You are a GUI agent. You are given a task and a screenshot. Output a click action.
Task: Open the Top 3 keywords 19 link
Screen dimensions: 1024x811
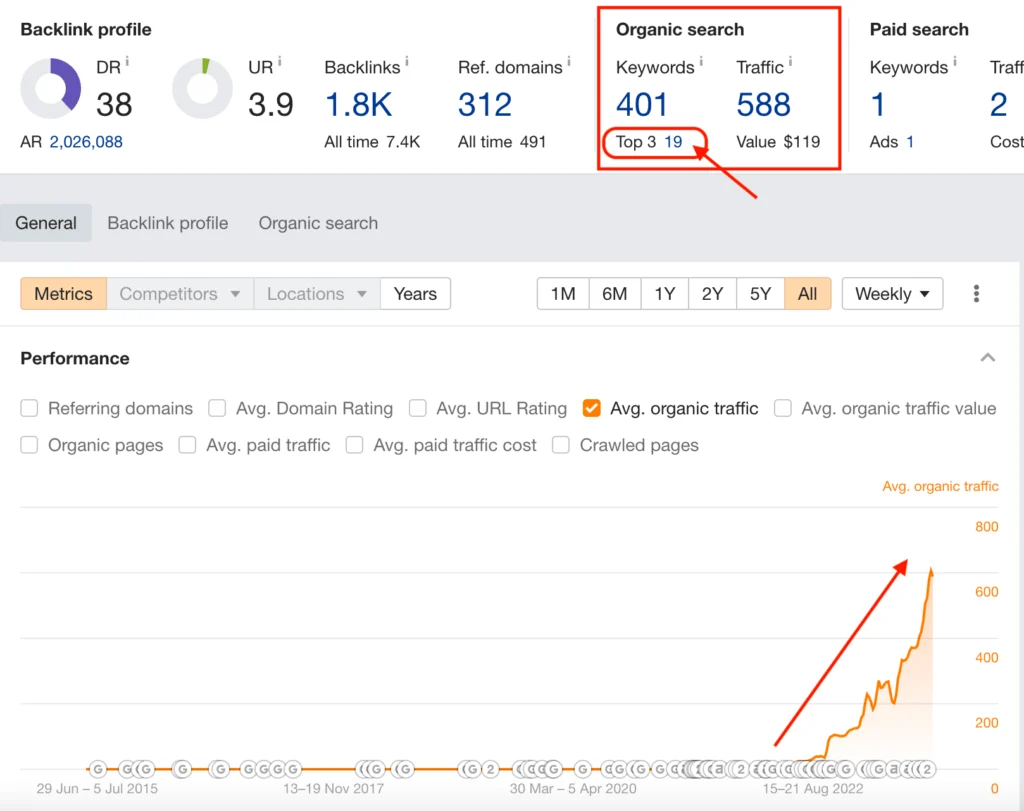pyautogui.click(x=673, y=142)
